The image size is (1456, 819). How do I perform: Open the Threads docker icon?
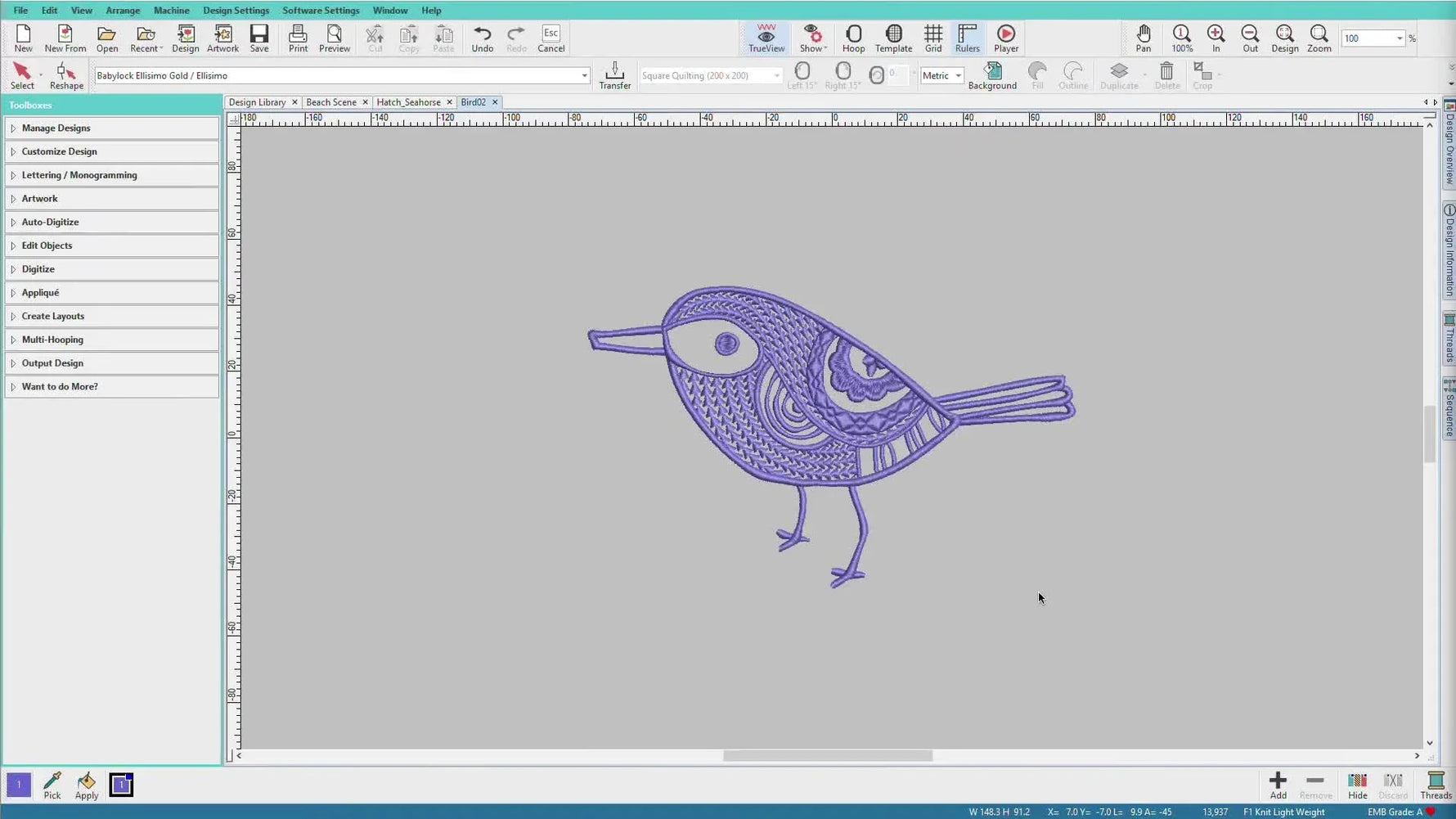1436,785
